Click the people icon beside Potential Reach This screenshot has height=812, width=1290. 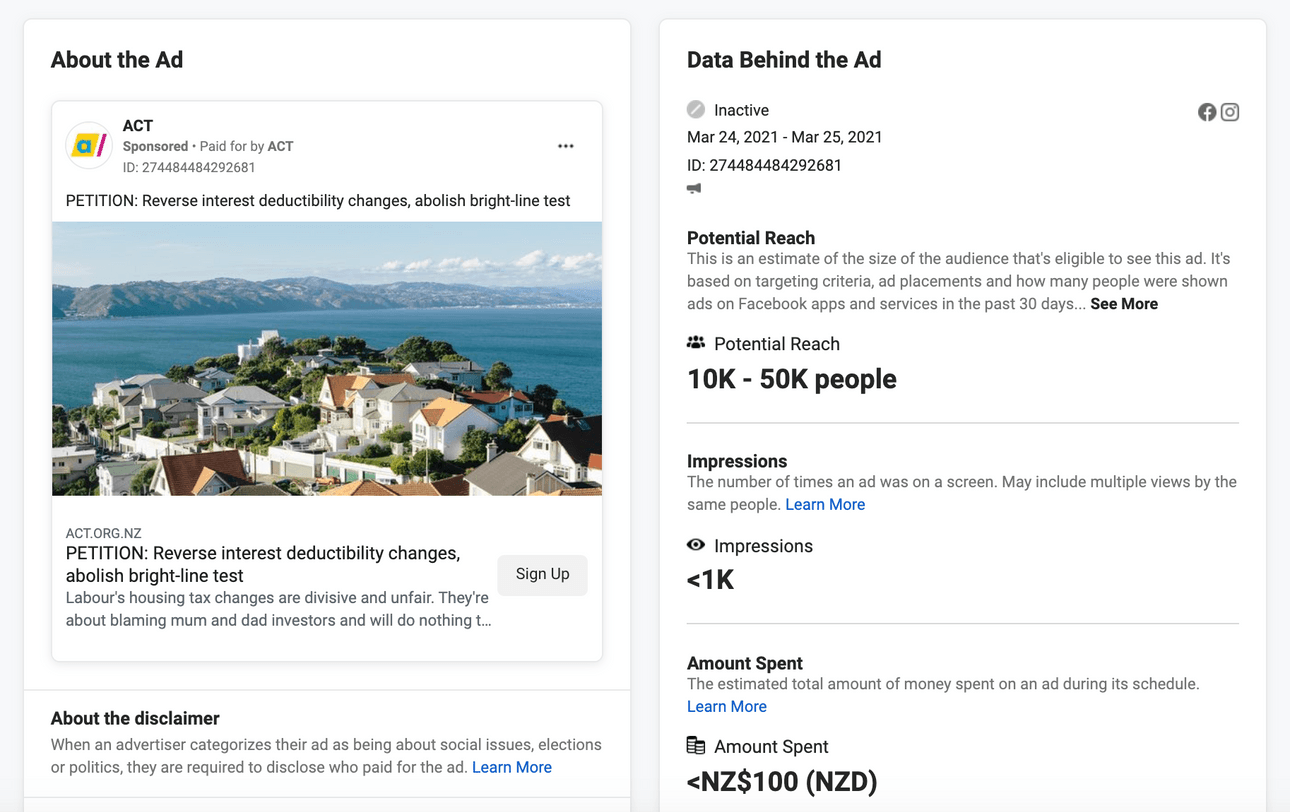[x=696, y=343]
